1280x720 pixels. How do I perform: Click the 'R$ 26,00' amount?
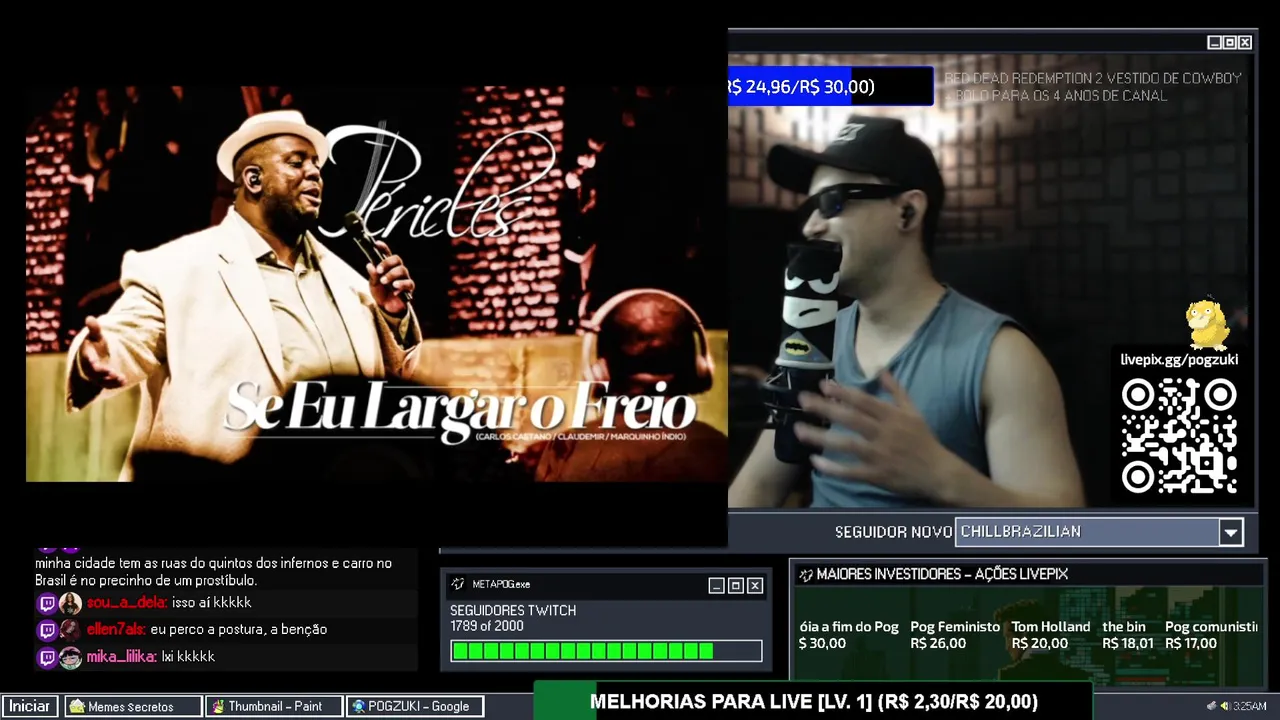(x=938, y=644)
